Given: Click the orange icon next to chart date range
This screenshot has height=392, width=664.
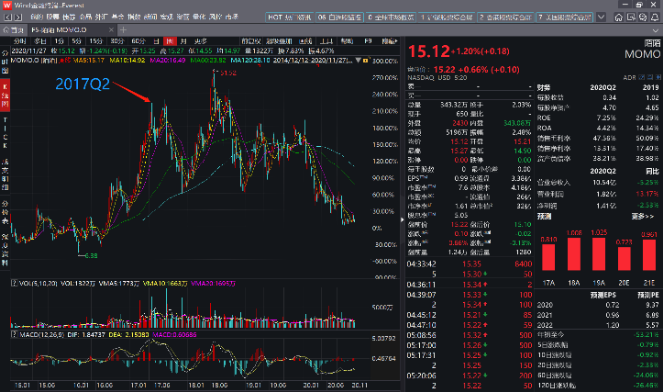Looking at the screenshot, I should point(365,61).
